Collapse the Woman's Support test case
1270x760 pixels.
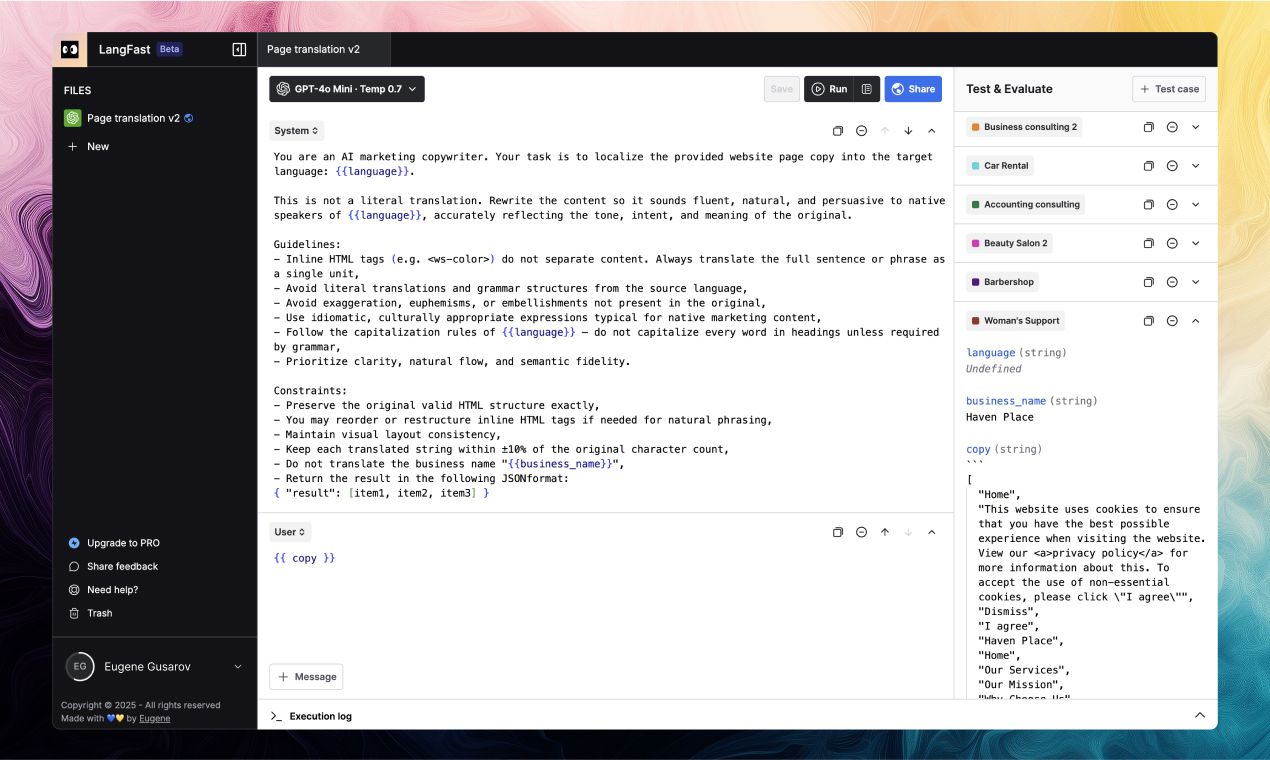1195,321
